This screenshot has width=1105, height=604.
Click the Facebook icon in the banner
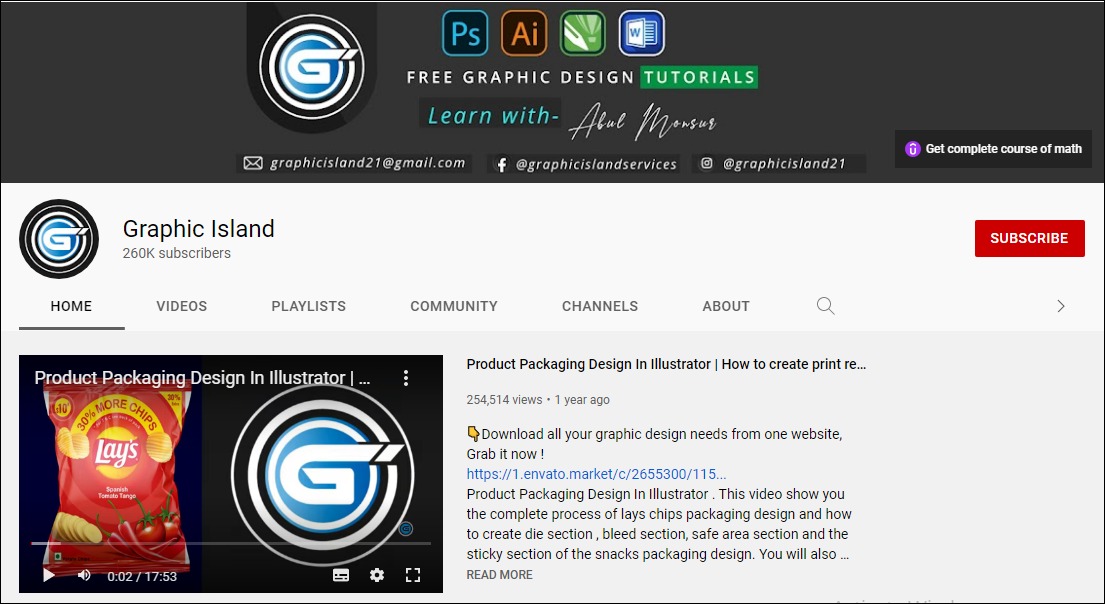pos(501,164)
